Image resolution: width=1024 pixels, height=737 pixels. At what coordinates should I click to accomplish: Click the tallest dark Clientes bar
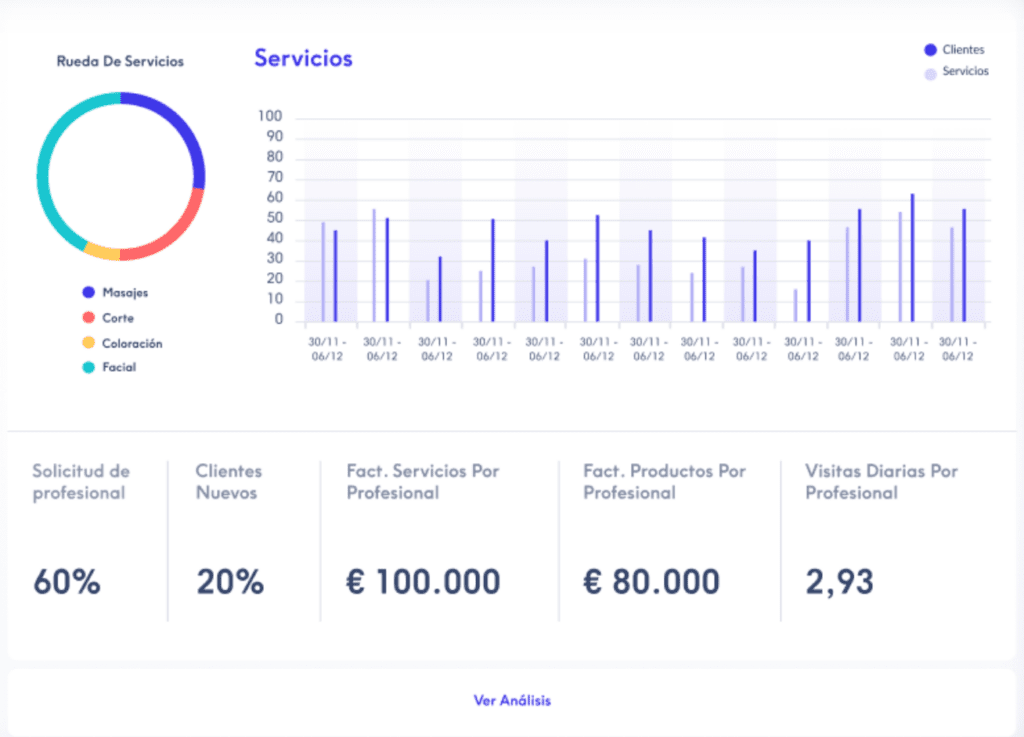pyautogui.click(x=912, y=258)
